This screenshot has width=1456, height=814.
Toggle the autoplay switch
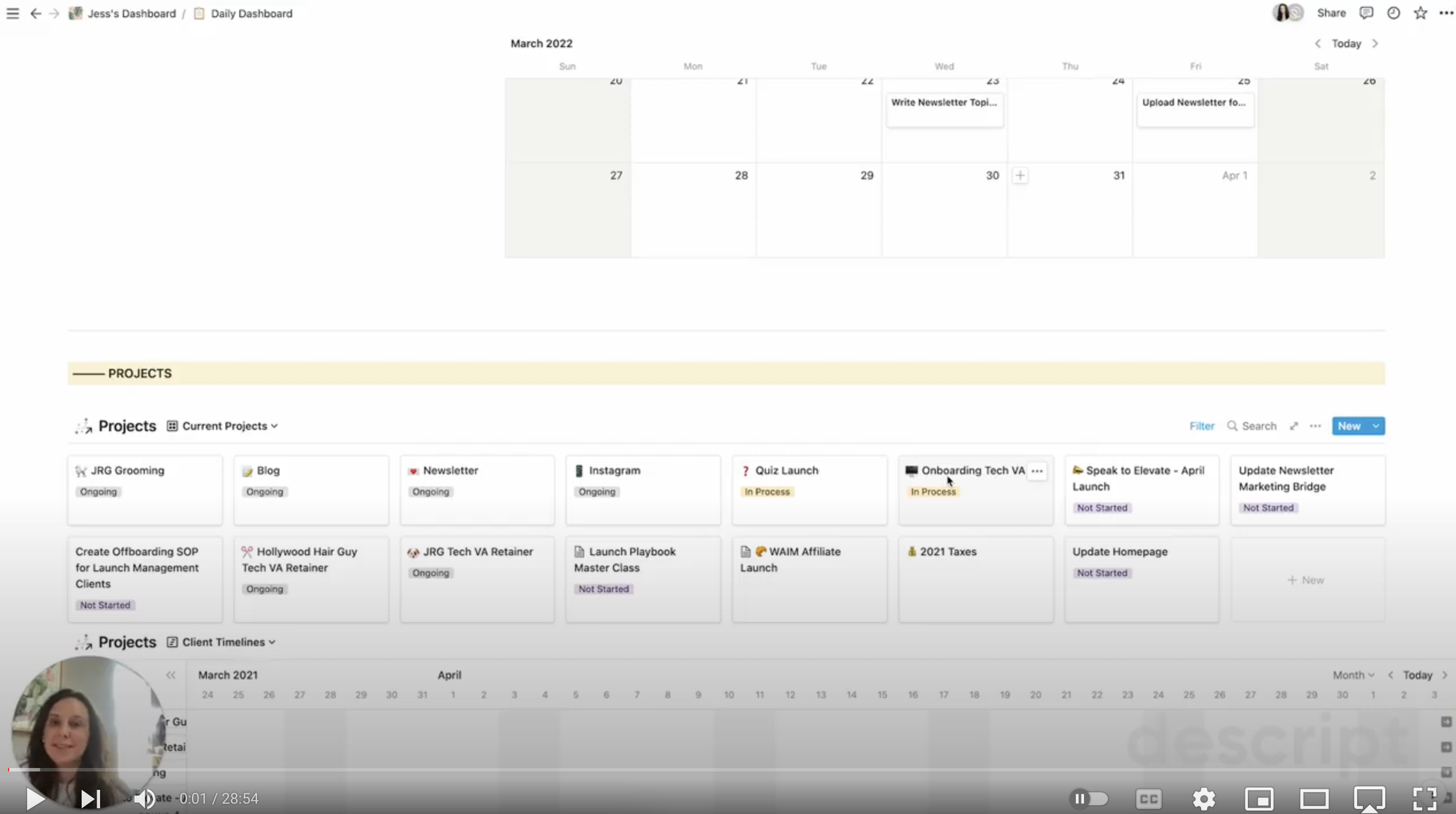1089,798
